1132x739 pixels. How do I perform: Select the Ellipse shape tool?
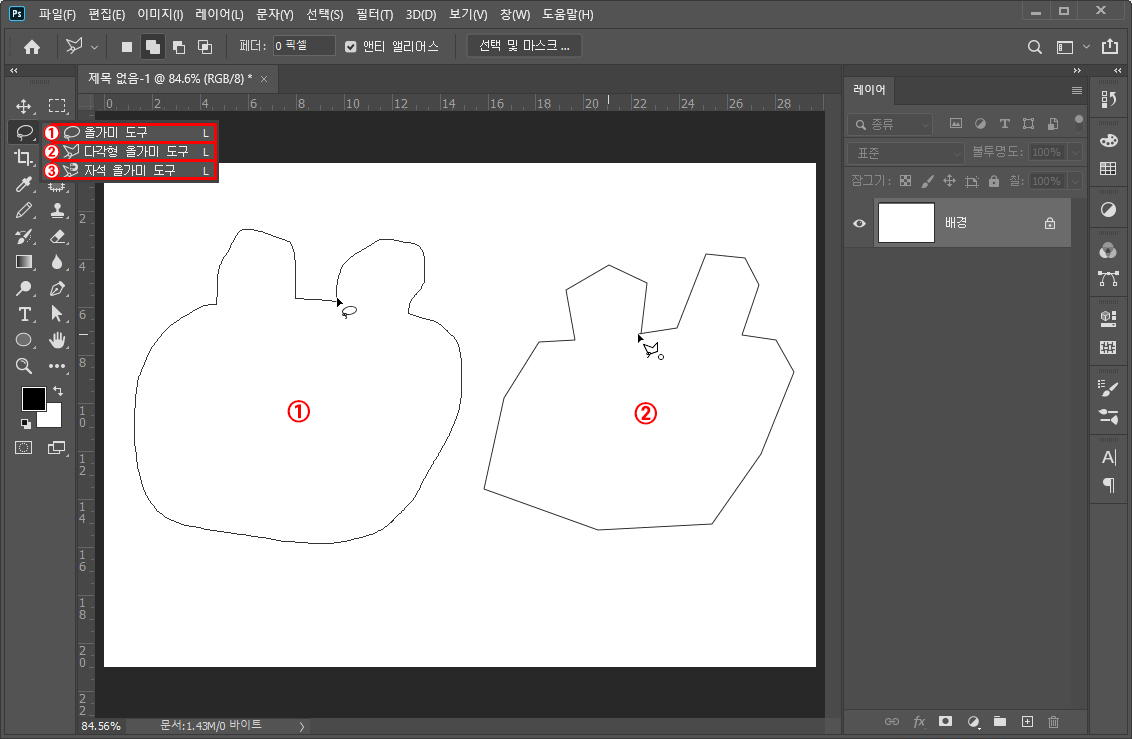[x=24, y=340]
